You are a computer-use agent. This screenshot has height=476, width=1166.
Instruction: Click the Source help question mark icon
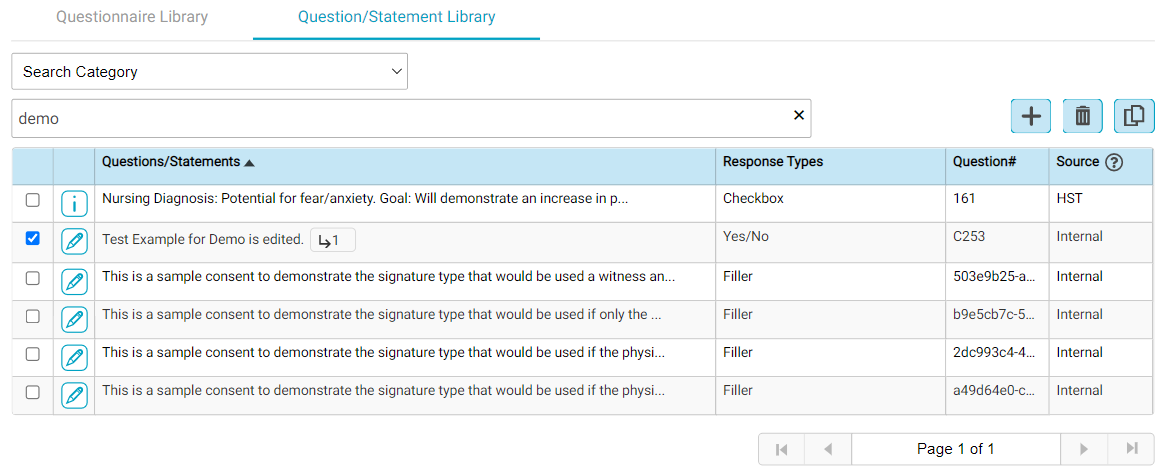tap(1114, 162)
